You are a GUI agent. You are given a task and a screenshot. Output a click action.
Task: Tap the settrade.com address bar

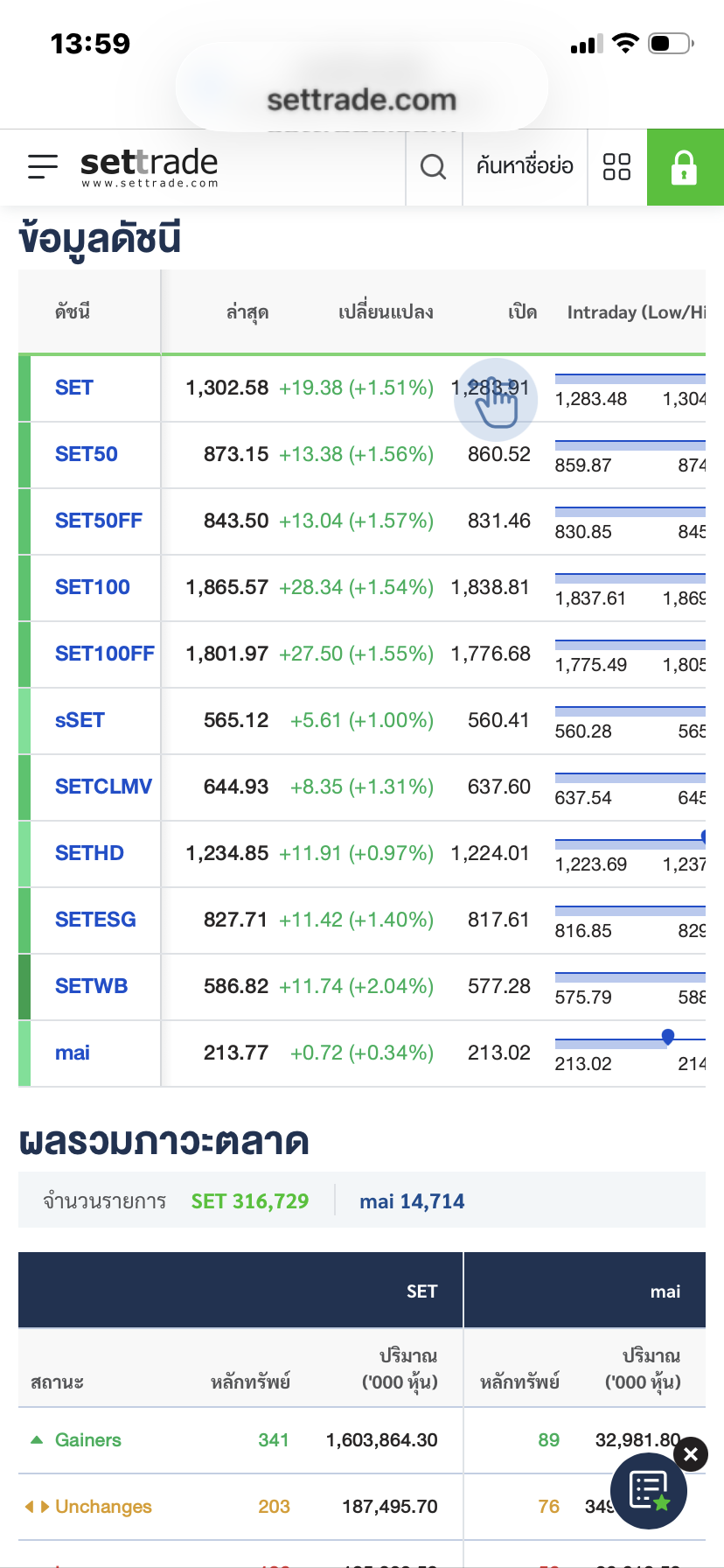pos(361,100)
